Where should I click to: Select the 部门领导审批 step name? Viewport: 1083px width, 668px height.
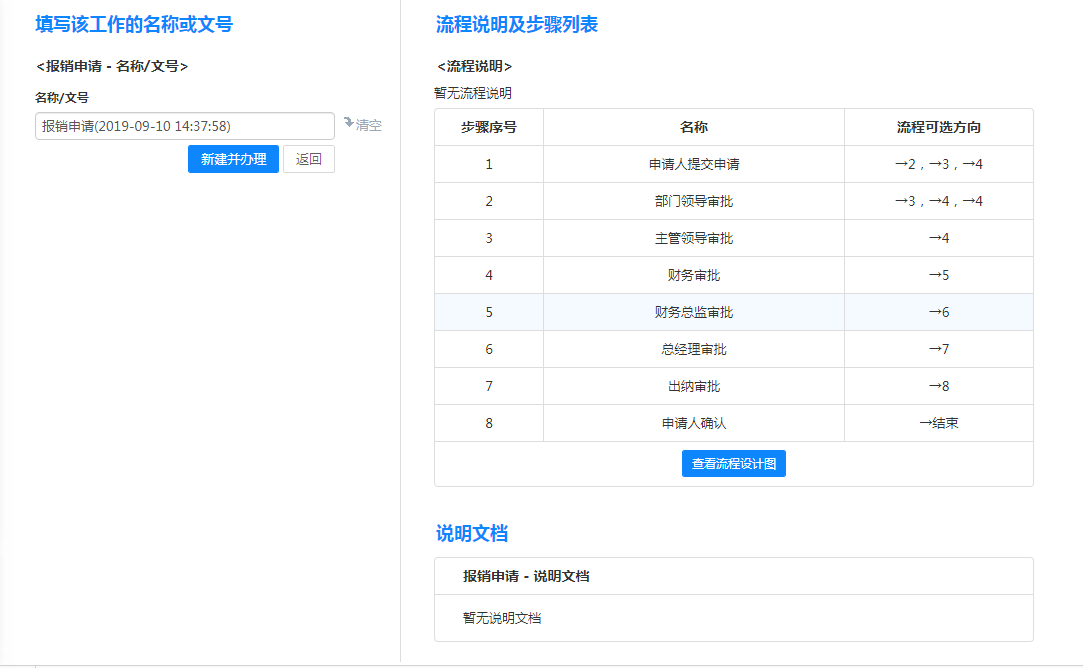pyautogui.click(x=693, y=201)
